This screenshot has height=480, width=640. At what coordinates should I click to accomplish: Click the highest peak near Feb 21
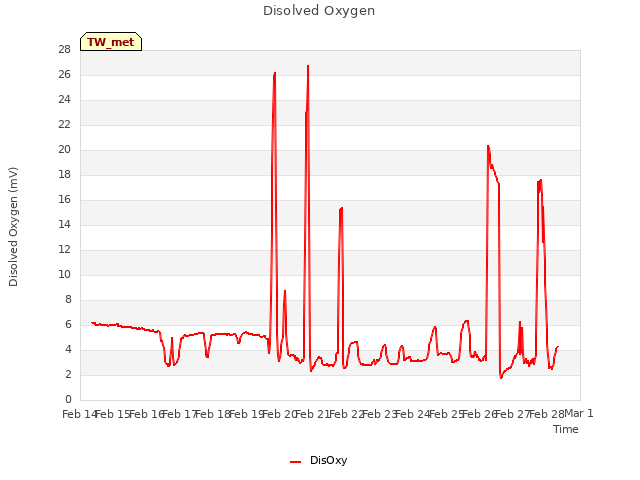point(308,66)
